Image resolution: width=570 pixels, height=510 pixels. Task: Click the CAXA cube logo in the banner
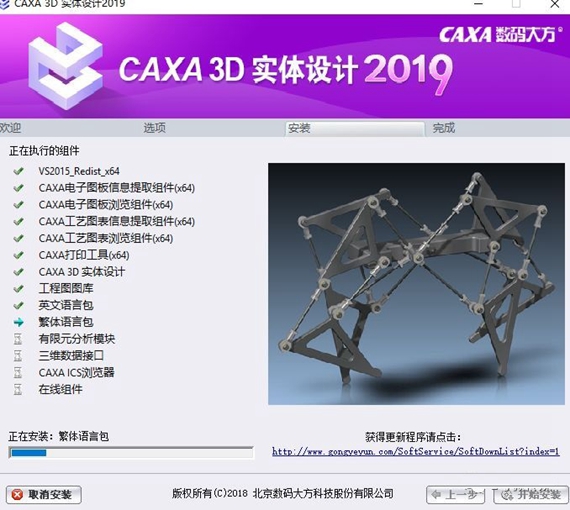pos(65,65)
